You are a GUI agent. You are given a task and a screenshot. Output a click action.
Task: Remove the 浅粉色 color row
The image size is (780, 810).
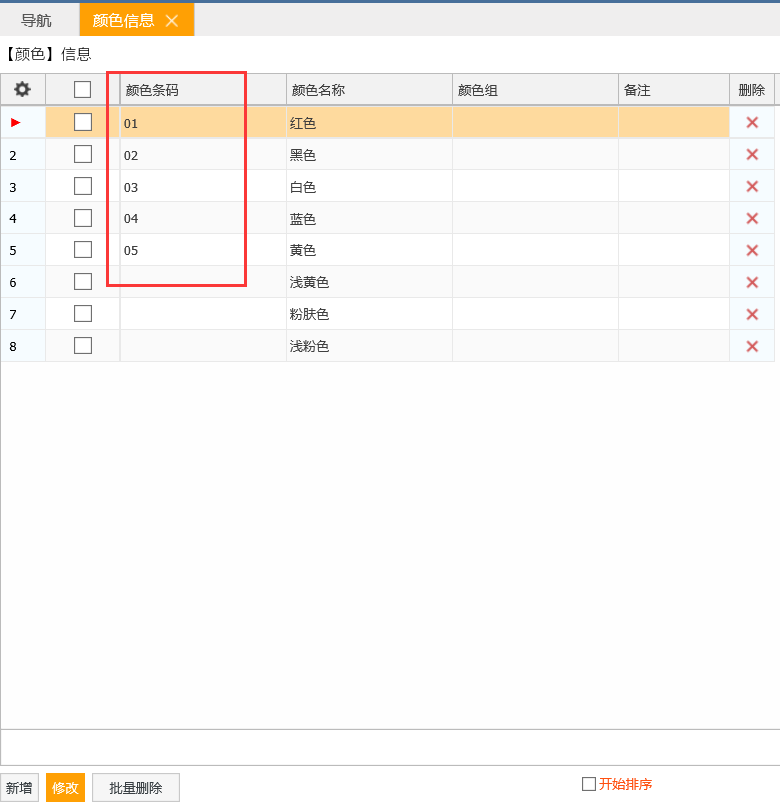tap(752, 346)
